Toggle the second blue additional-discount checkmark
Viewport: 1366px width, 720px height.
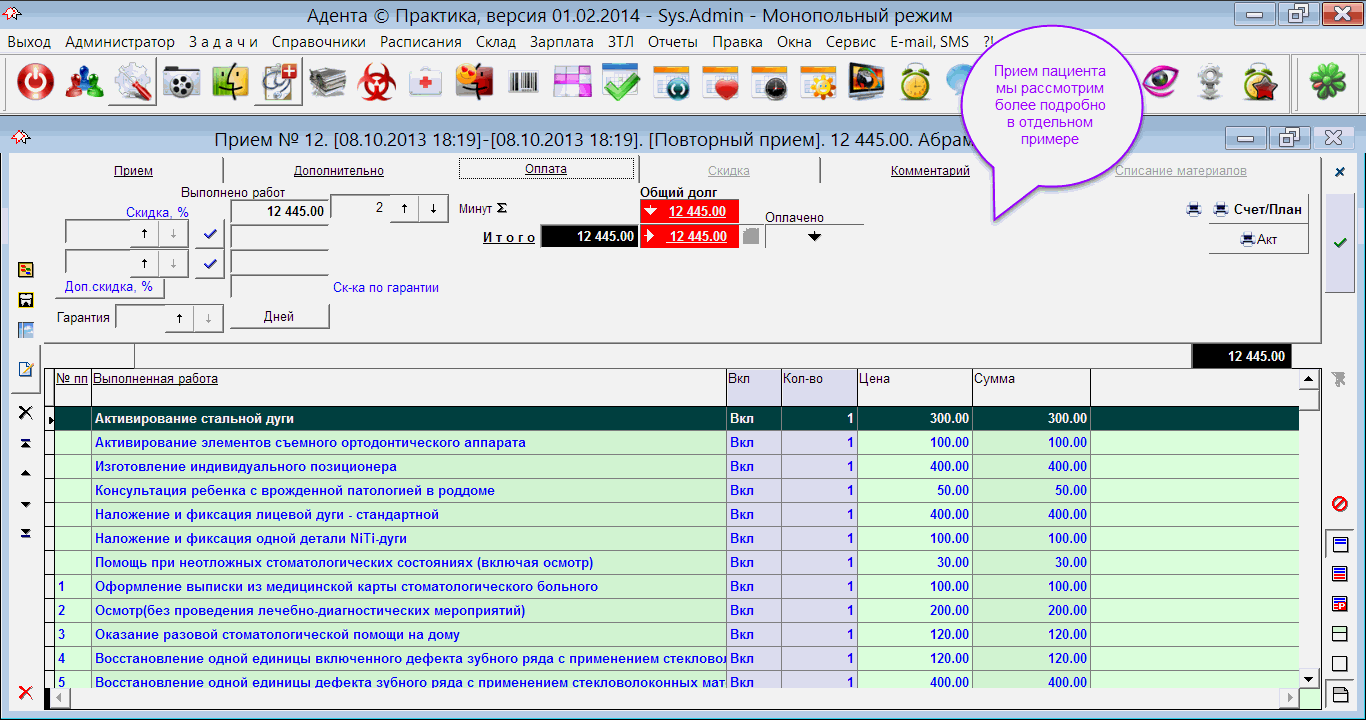(x=210, y=264)
